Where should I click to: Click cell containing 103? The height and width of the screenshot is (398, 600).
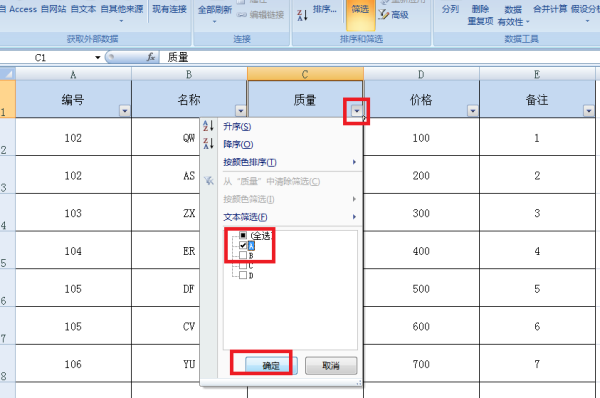point(73,213)
